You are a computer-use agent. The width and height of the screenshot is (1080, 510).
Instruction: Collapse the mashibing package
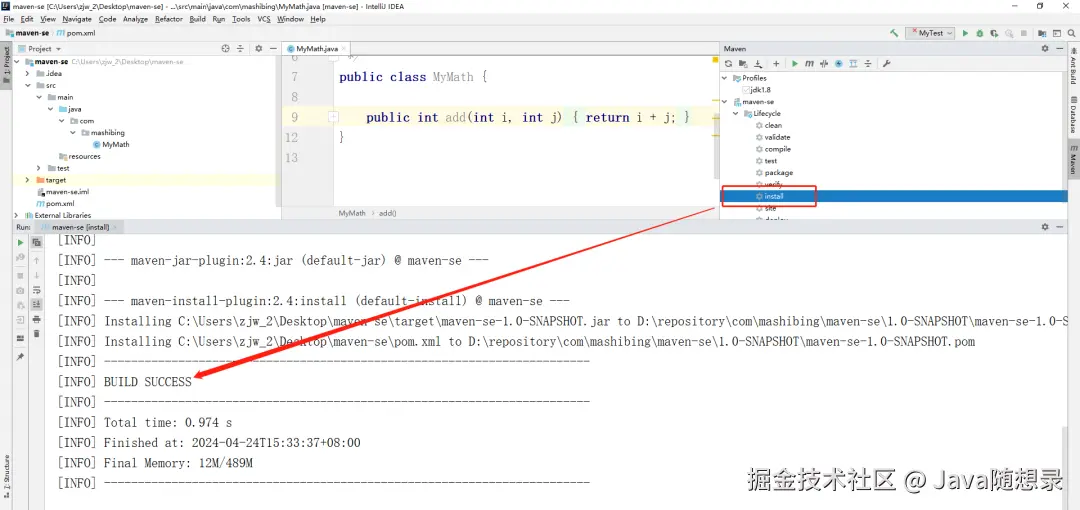(x=73, y=132)
